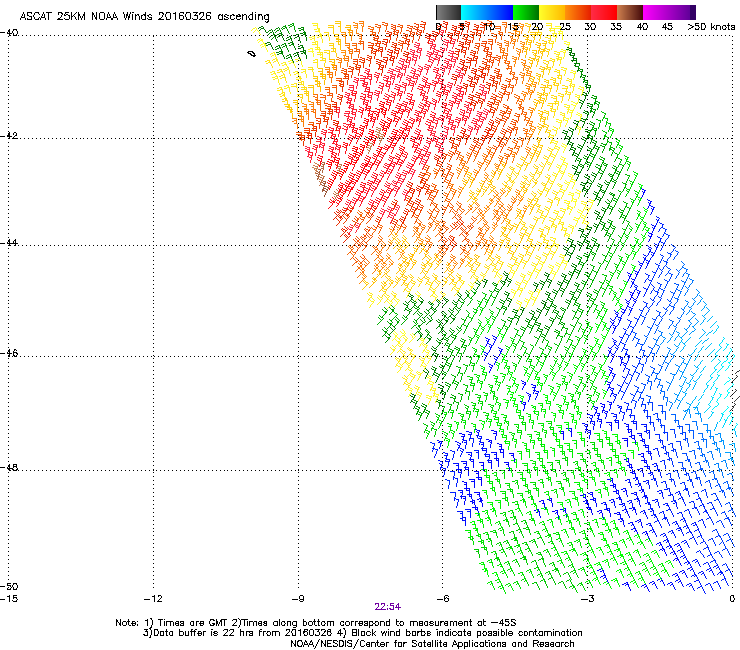740x650 pixels.
Task: Click the green 15-20 knots legend segment
Action: pyautogui.click(x=526, y=12)
